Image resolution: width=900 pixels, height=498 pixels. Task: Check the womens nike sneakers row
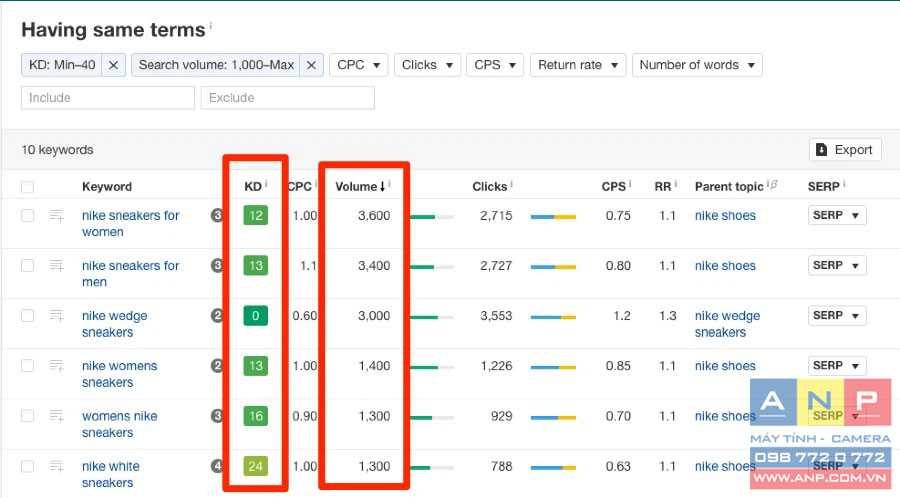tap(28, 416)
